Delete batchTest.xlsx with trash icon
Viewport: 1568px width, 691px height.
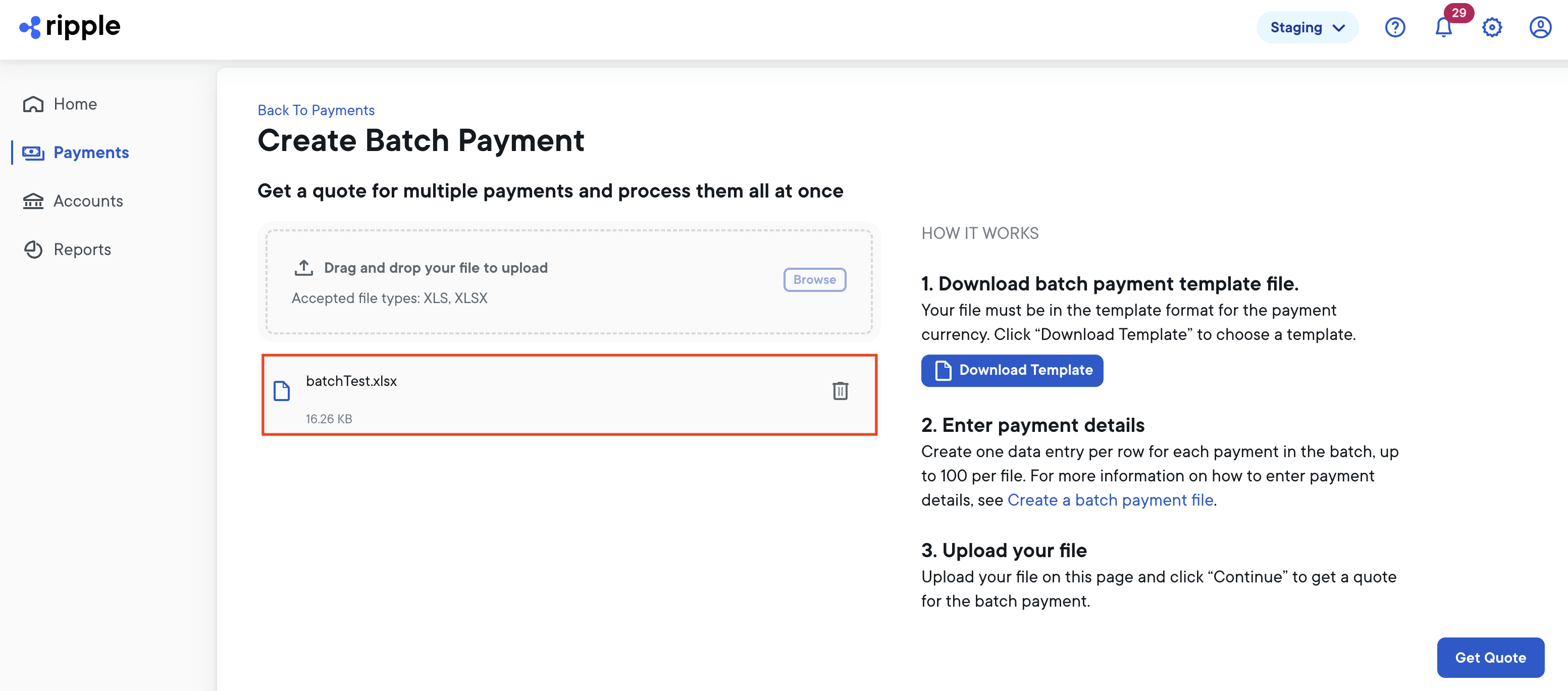[x=841, y=391]
